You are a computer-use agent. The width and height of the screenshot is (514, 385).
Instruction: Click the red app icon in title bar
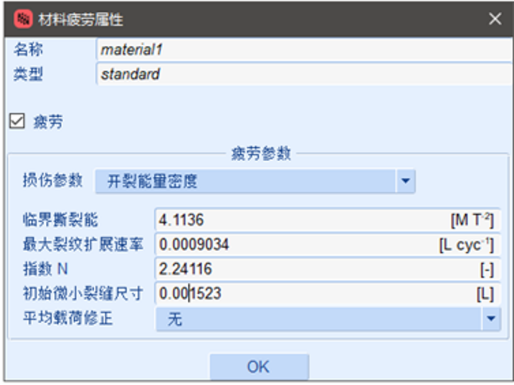point(23,19)
